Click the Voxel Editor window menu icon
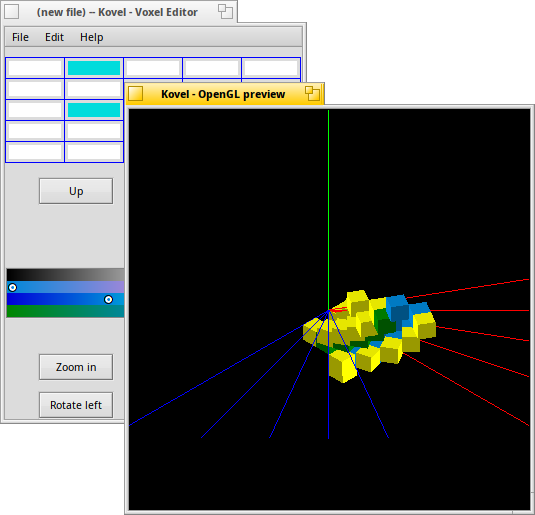 click(x=12, y=12)
